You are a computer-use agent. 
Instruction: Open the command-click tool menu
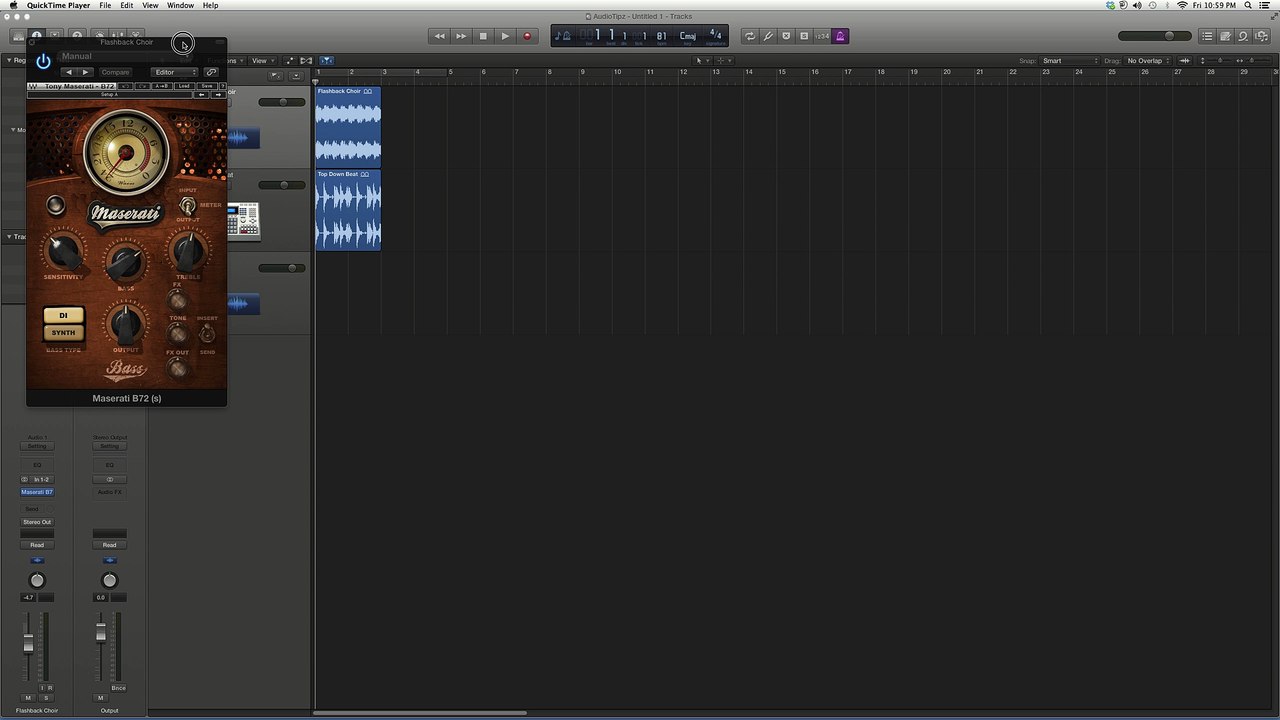tap(723, 61)
